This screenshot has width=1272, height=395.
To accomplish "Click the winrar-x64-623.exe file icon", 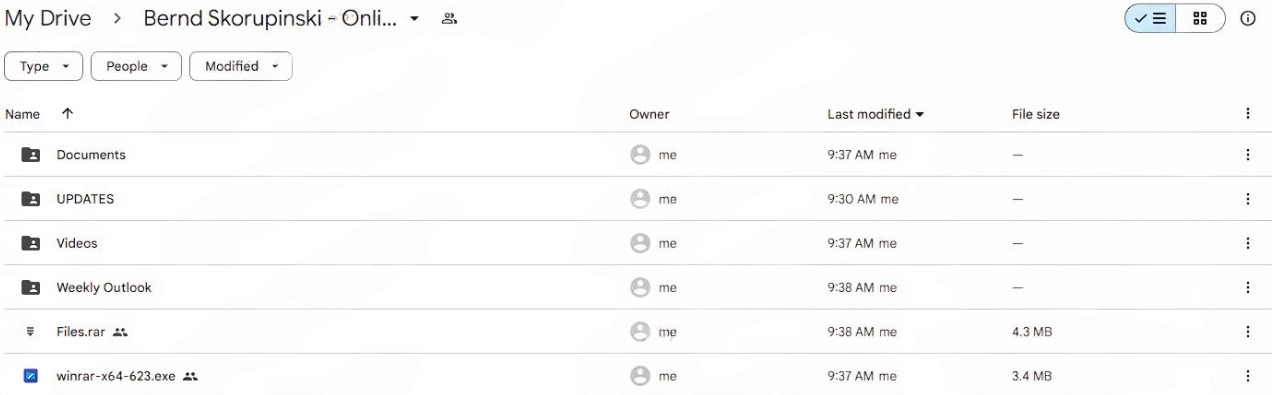I will [30, 376].
